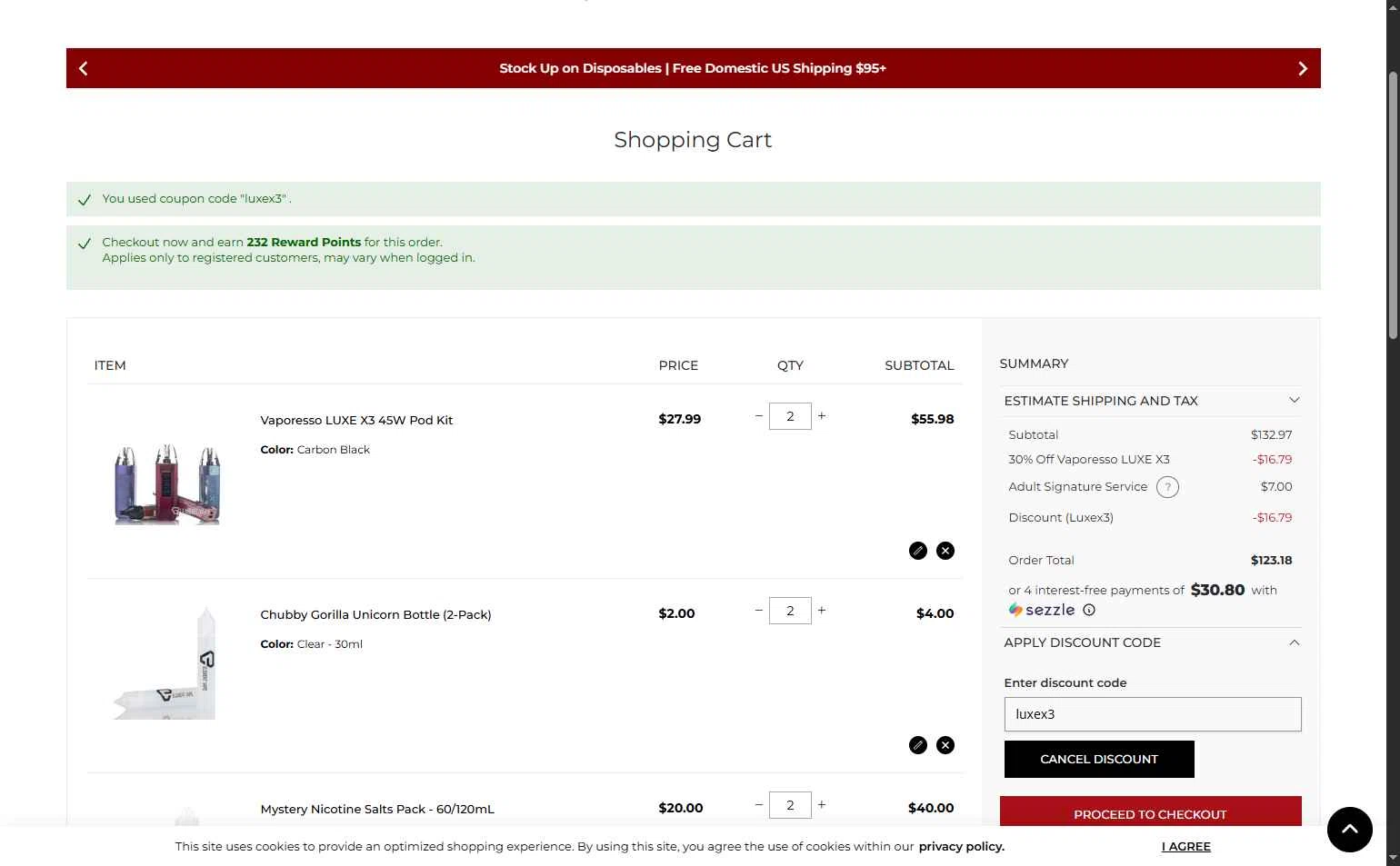Edit the Chubby Gorilla Unicorn Bottle item
1400x866 pixels.
(x=918, y=745)
